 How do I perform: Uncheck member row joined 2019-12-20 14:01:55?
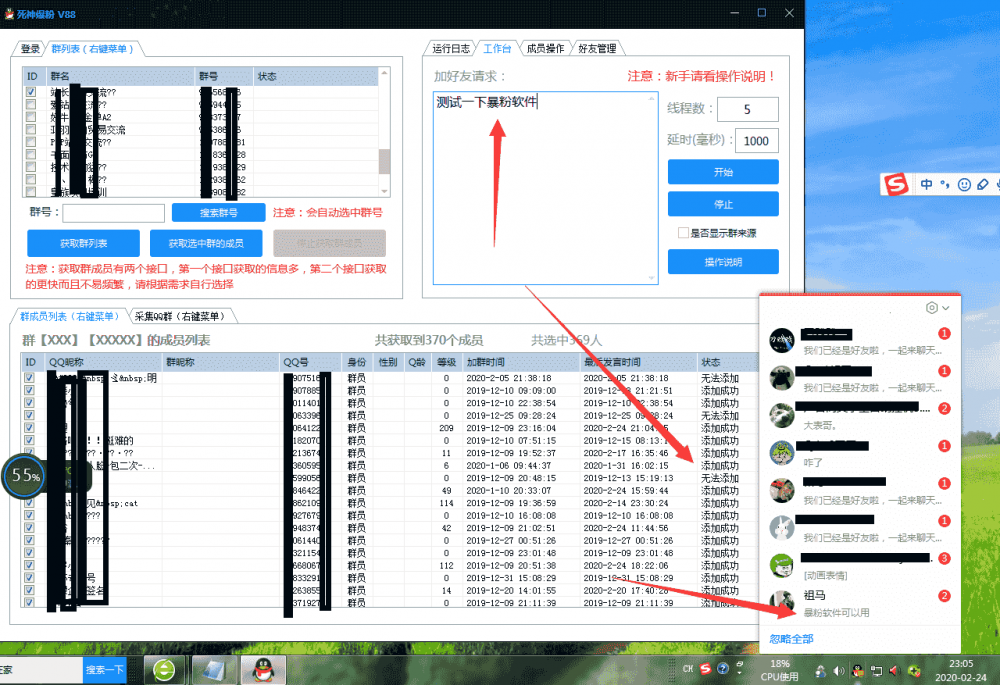(x=29, y=590)
